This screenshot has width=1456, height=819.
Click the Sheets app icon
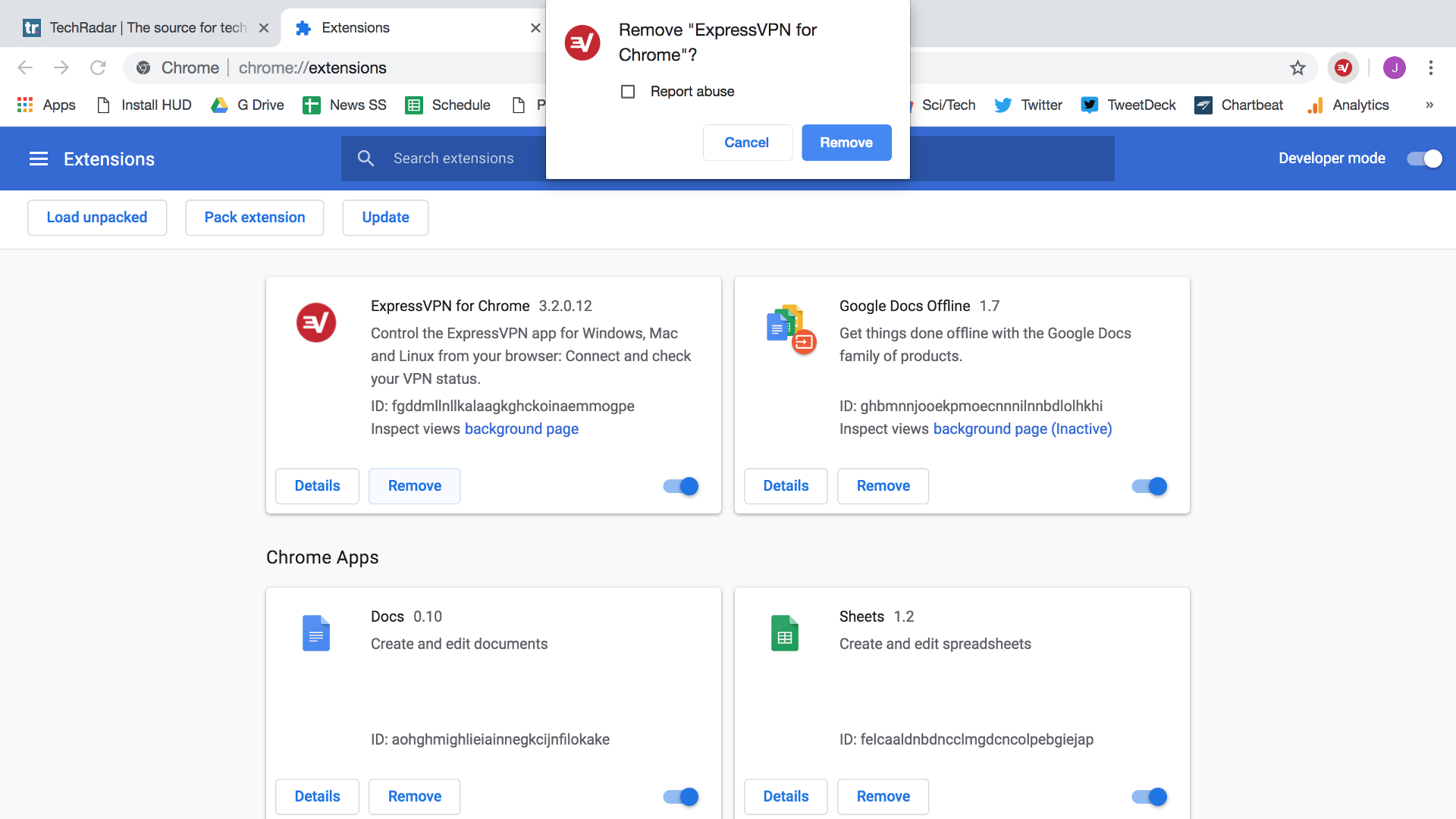(x=785, y=632)
